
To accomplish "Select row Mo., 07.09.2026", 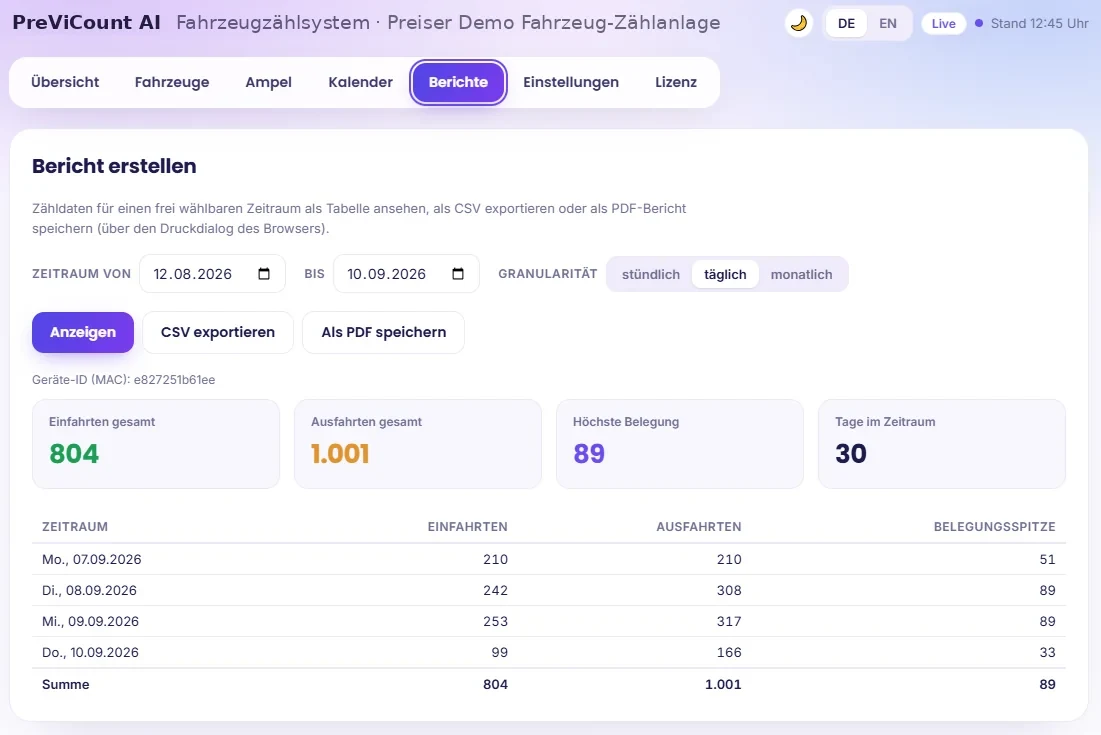I will click(x=548, y=559).
